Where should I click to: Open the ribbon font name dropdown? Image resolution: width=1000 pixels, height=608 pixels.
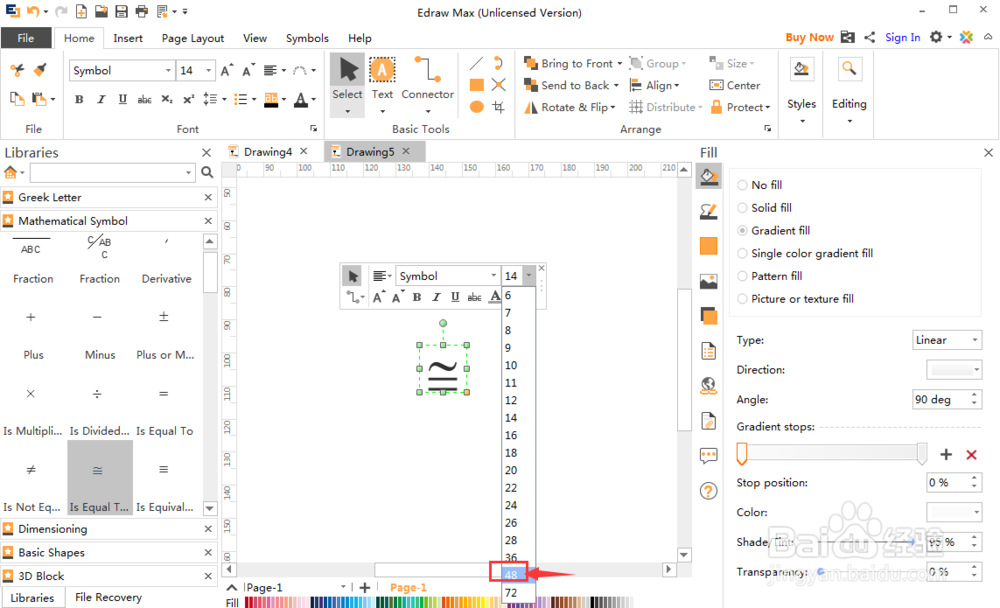168,70
